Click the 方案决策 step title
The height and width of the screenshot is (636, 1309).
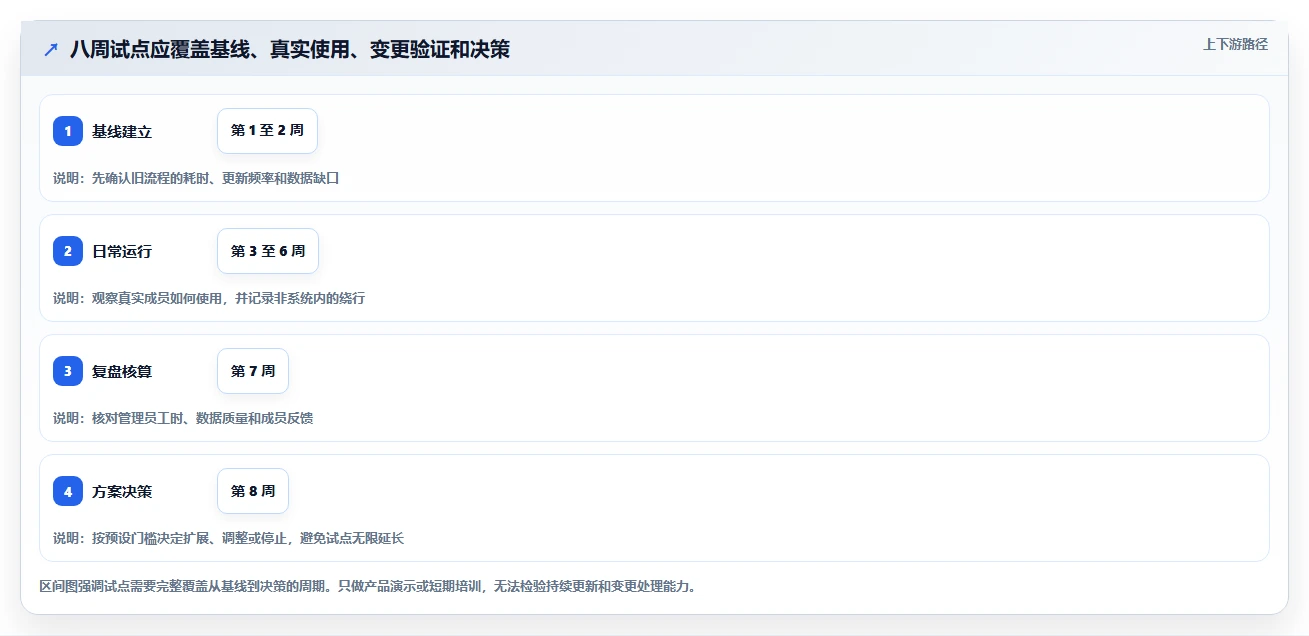pyautogui.click(x=122, y=492)
